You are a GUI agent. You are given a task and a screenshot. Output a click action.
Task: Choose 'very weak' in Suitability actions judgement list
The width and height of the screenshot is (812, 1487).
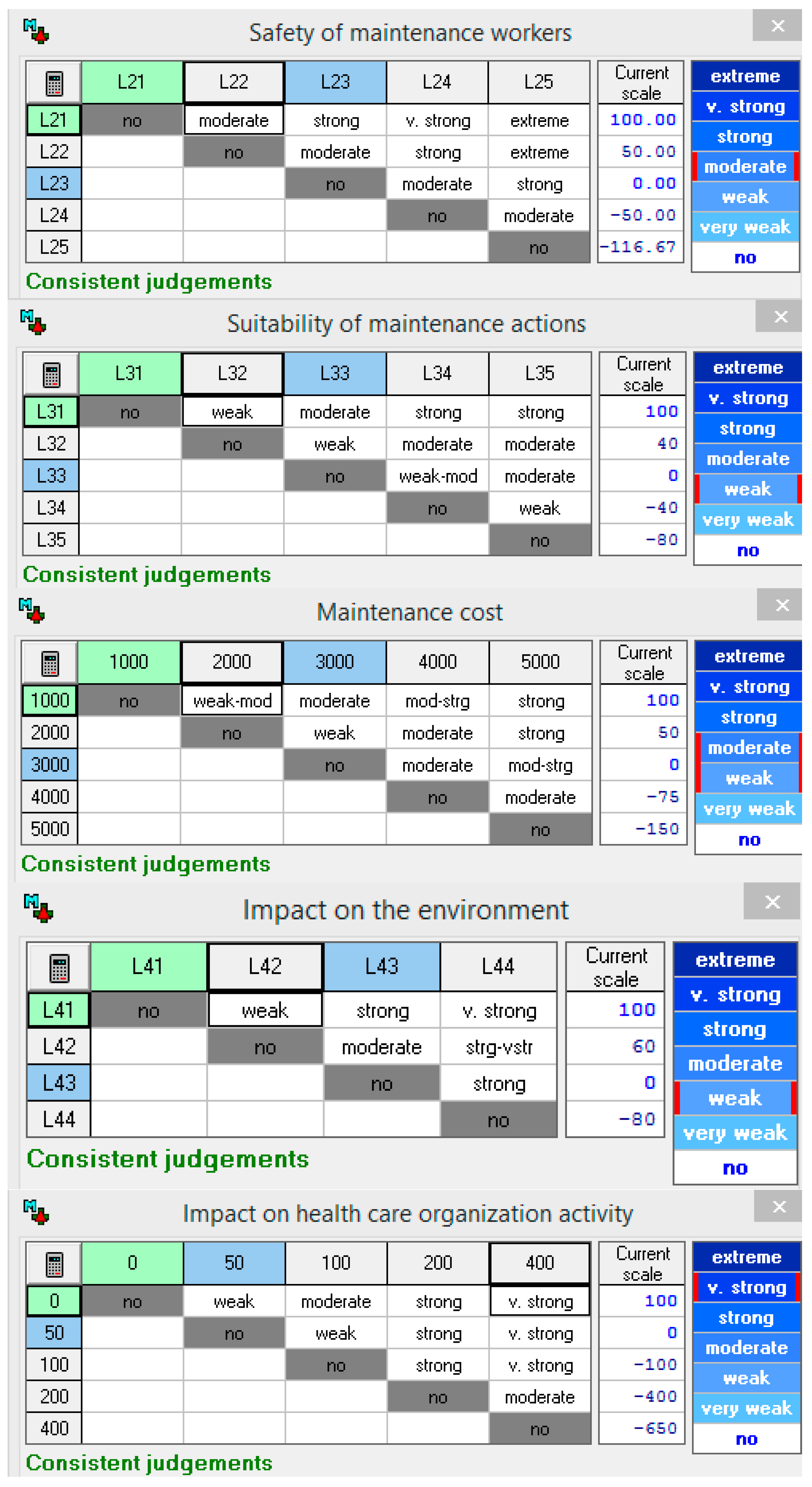pyautogui.click(x=748, y=519)
